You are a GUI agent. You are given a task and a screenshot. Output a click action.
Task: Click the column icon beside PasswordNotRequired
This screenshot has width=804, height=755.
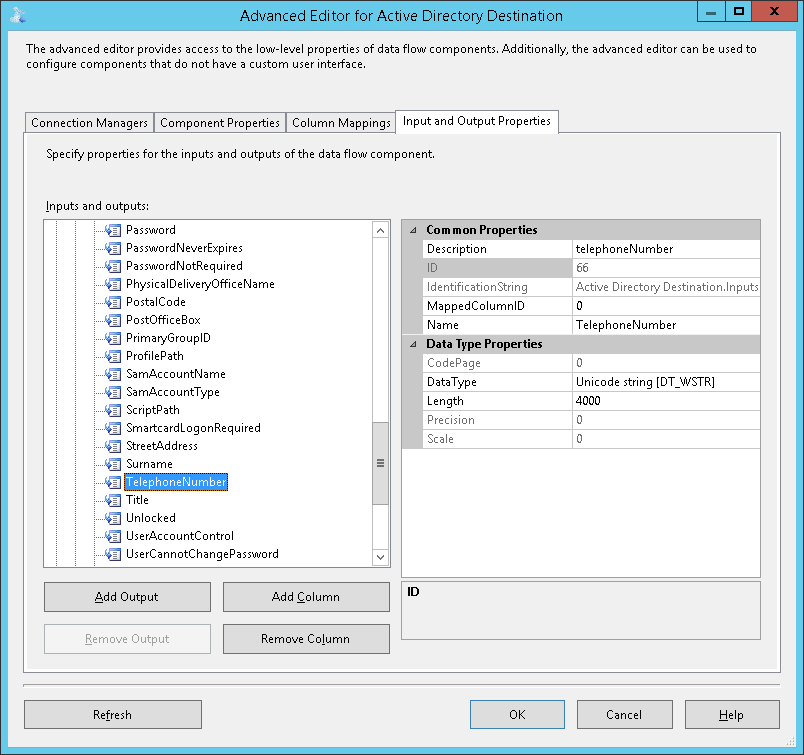113,266
